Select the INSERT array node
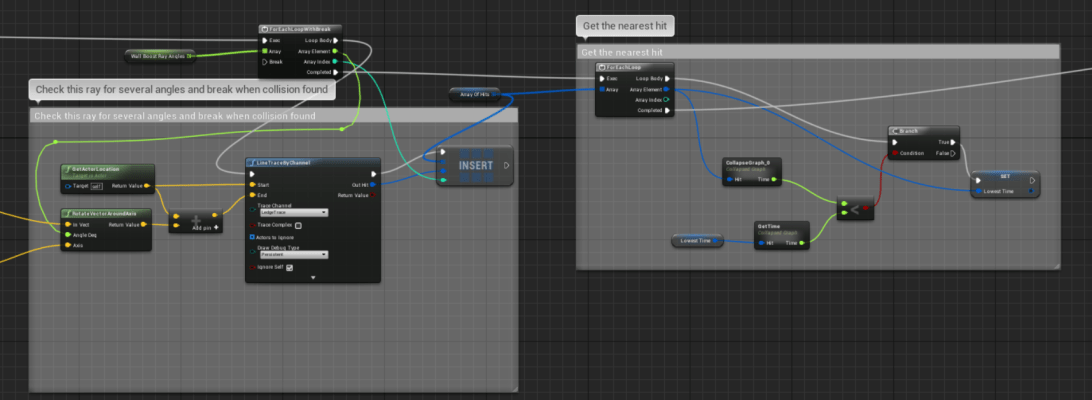 tap(475, 165)
